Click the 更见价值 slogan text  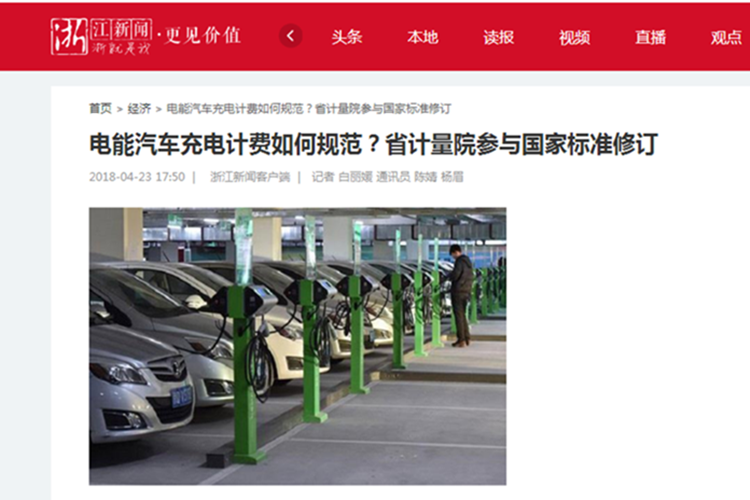(202, 35)
